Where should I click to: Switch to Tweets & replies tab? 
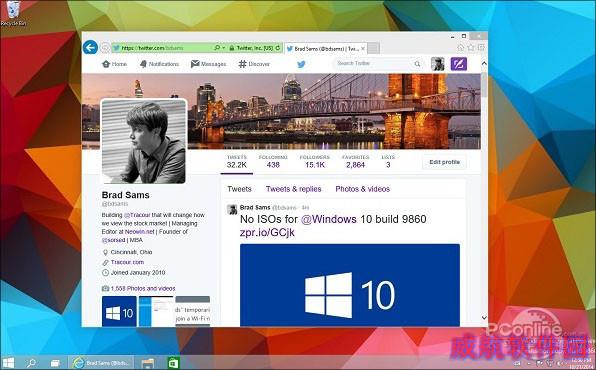click(x=293, y=189)
